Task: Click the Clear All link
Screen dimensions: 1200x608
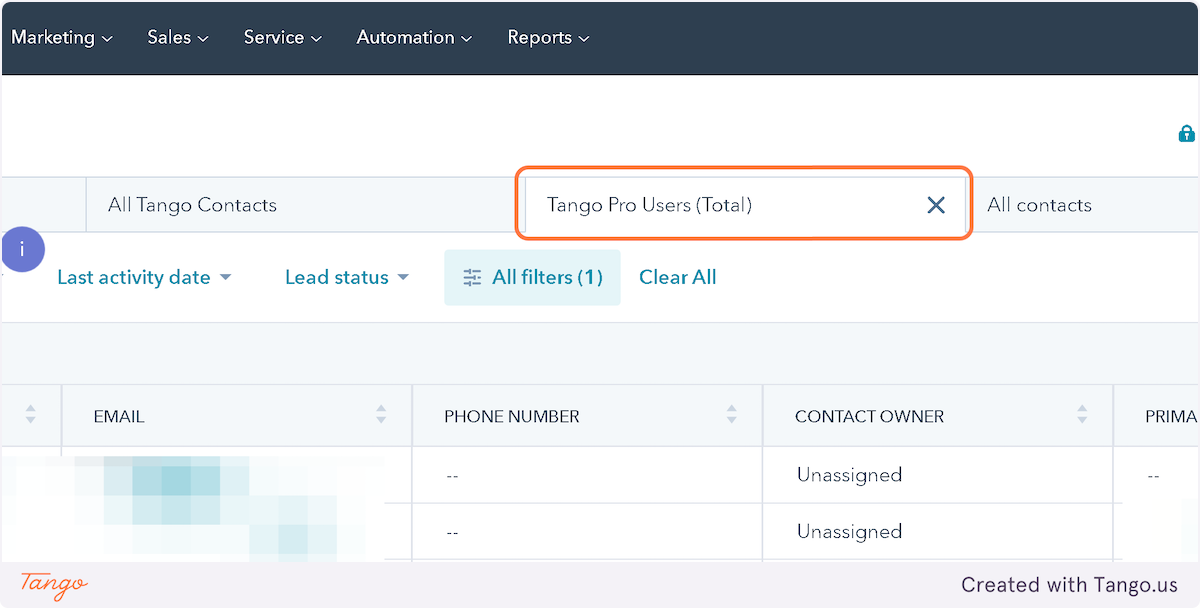Action: coord(677,277)
